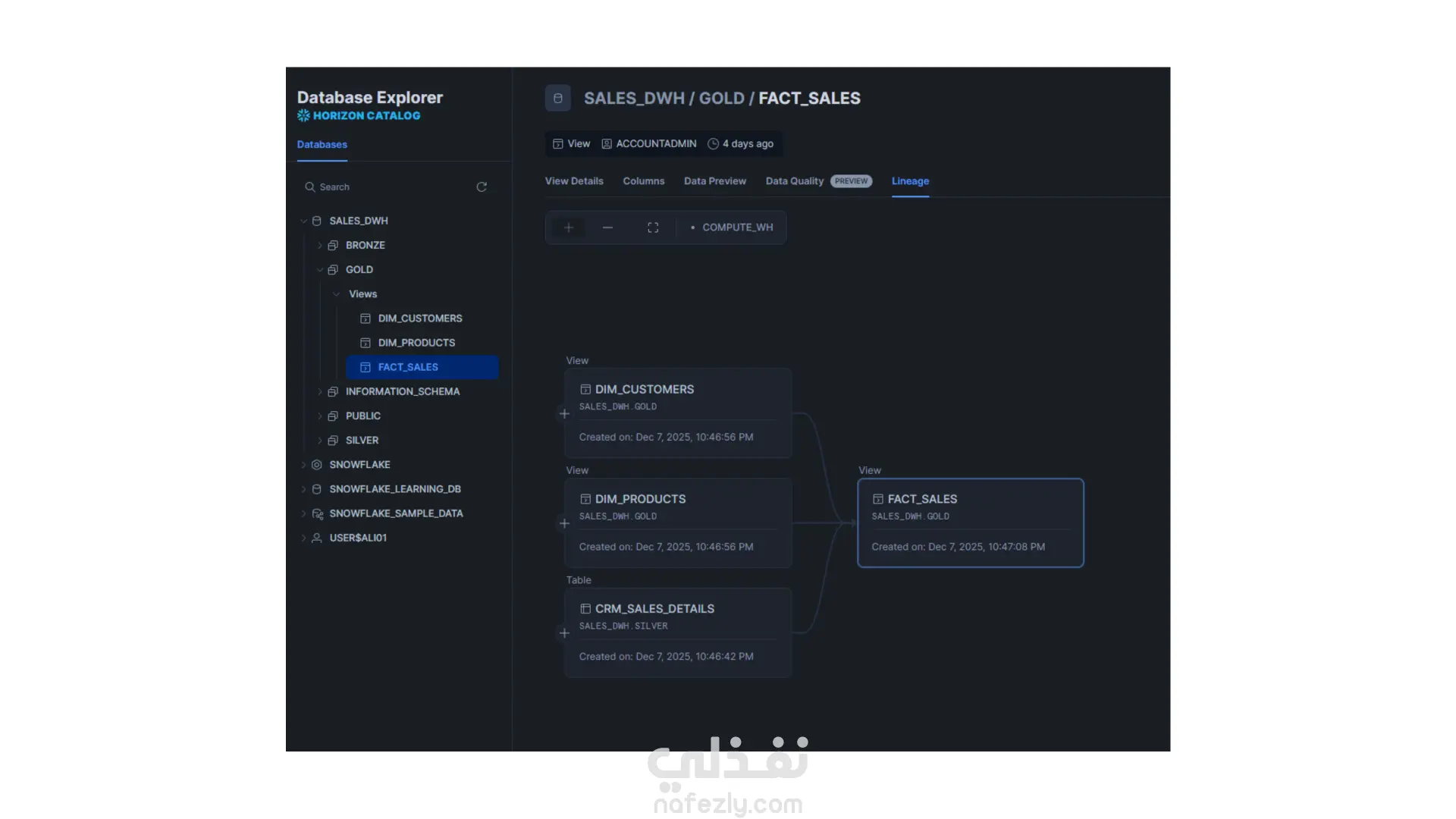Collapse the SALES_DWH database tree
The height and width of the screenshot is (819, 1456).
coord(303,221)
